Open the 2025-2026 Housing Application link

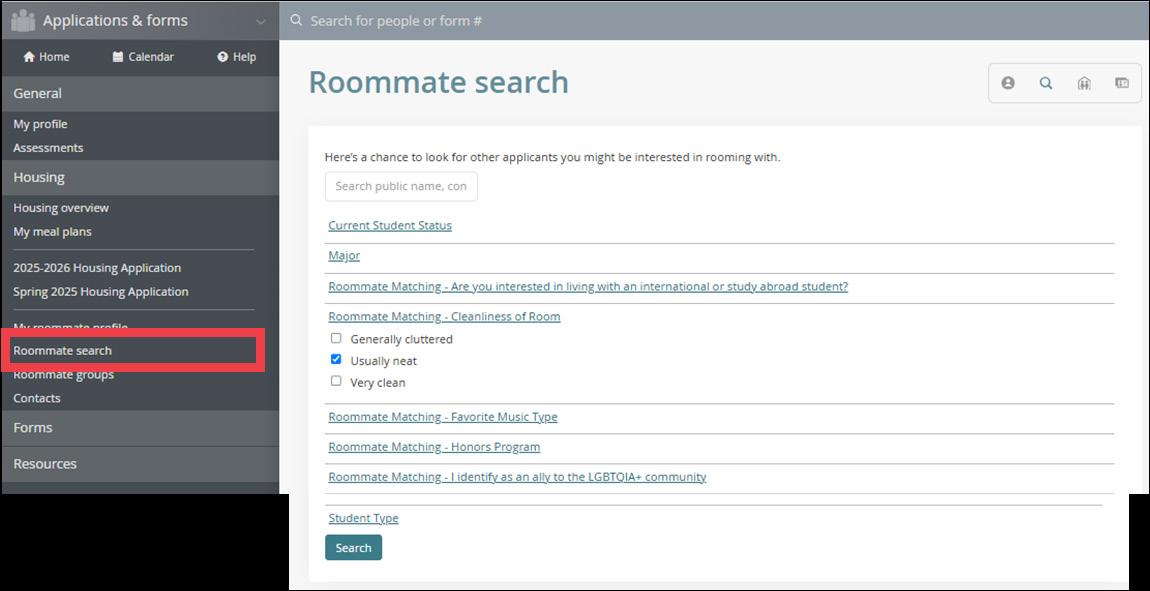[x=97, y=268]
